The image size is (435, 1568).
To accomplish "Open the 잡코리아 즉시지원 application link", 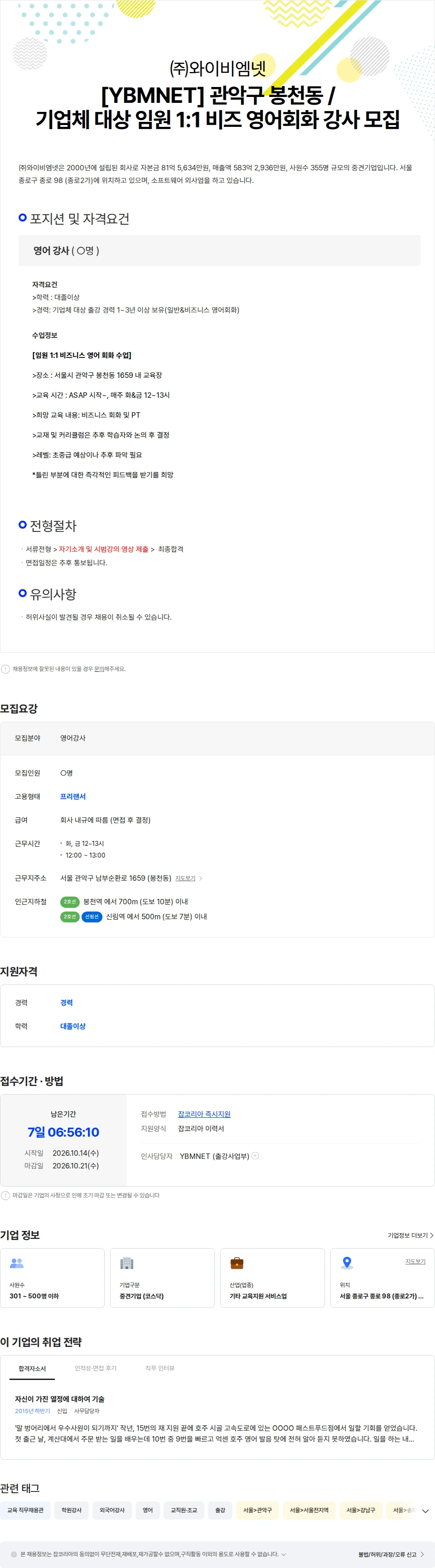I will point(204,1114).
